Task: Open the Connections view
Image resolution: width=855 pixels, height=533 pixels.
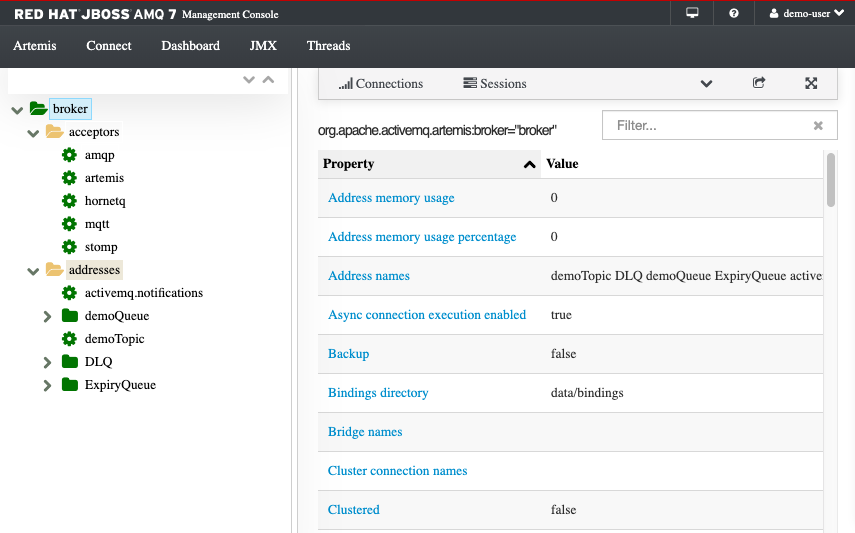Action: coord(381,83)
